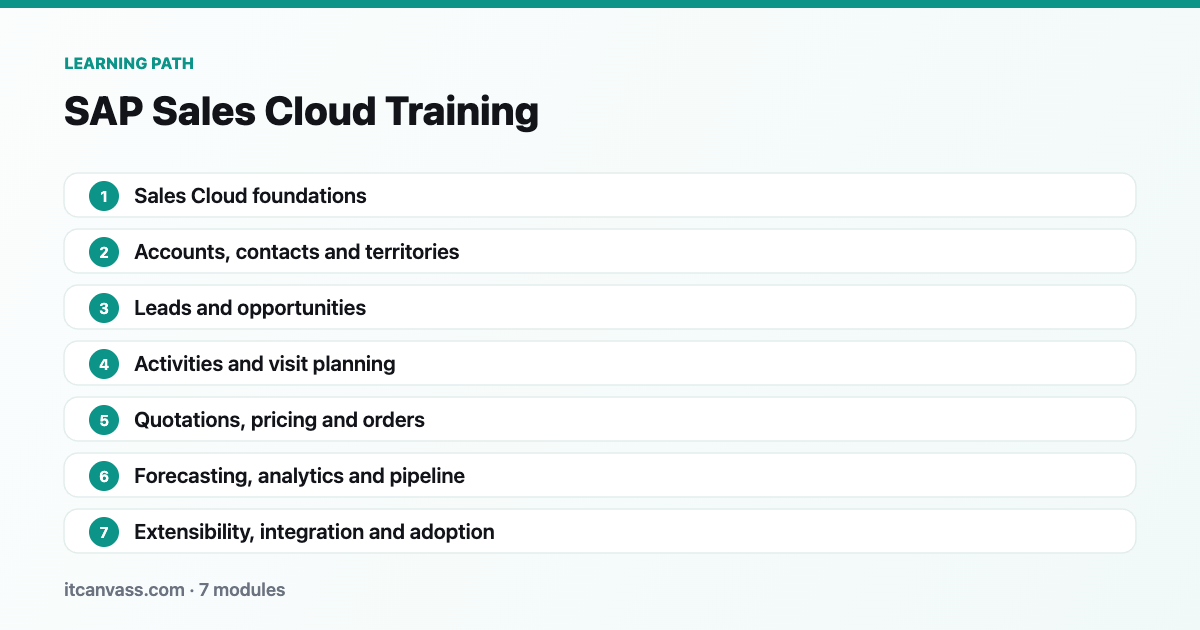Open 'Leads and opportunities' module

pos(600,308)
